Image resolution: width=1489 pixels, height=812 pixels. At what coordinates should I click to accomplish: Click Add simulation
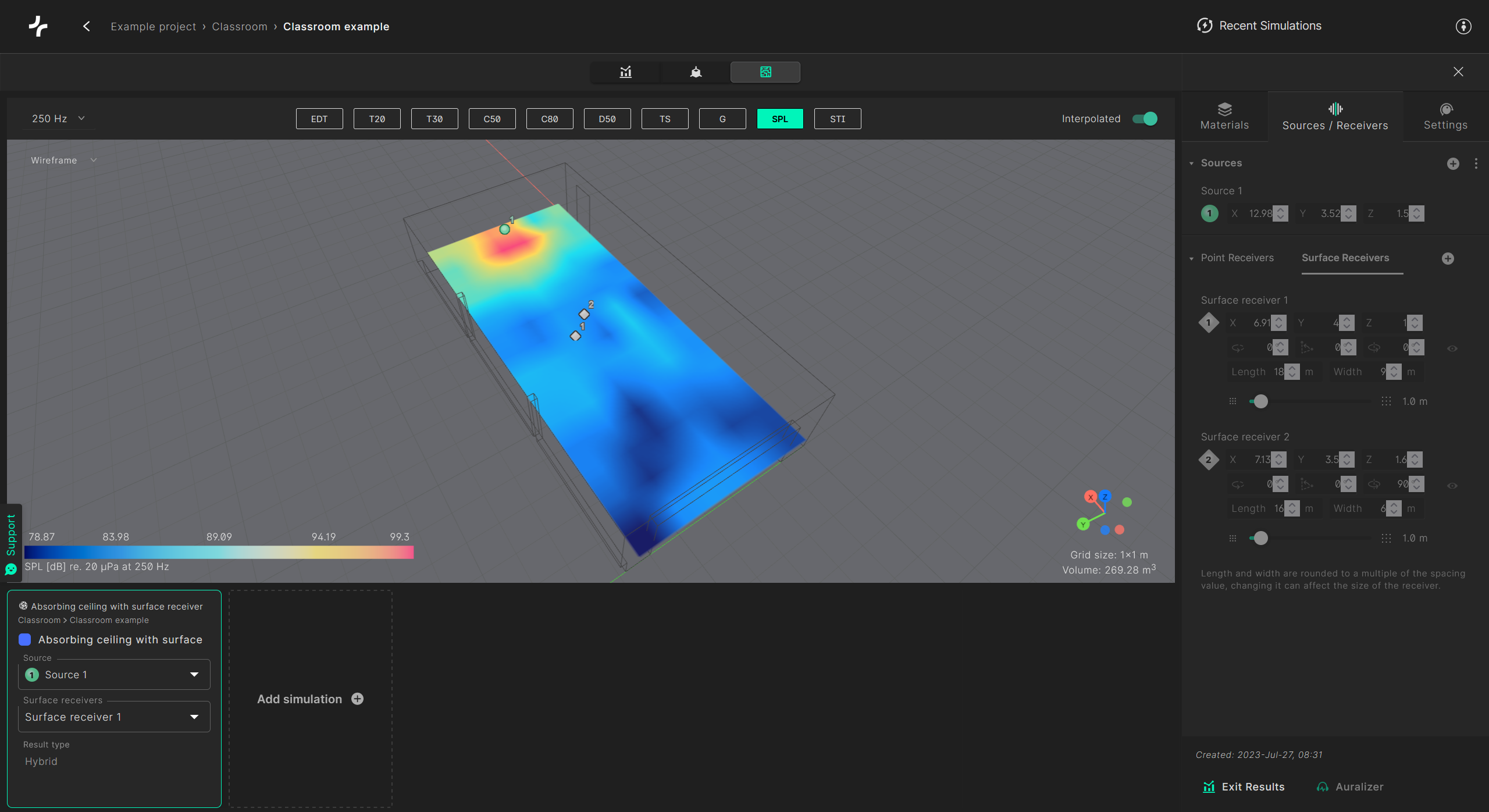pos(310,699)
